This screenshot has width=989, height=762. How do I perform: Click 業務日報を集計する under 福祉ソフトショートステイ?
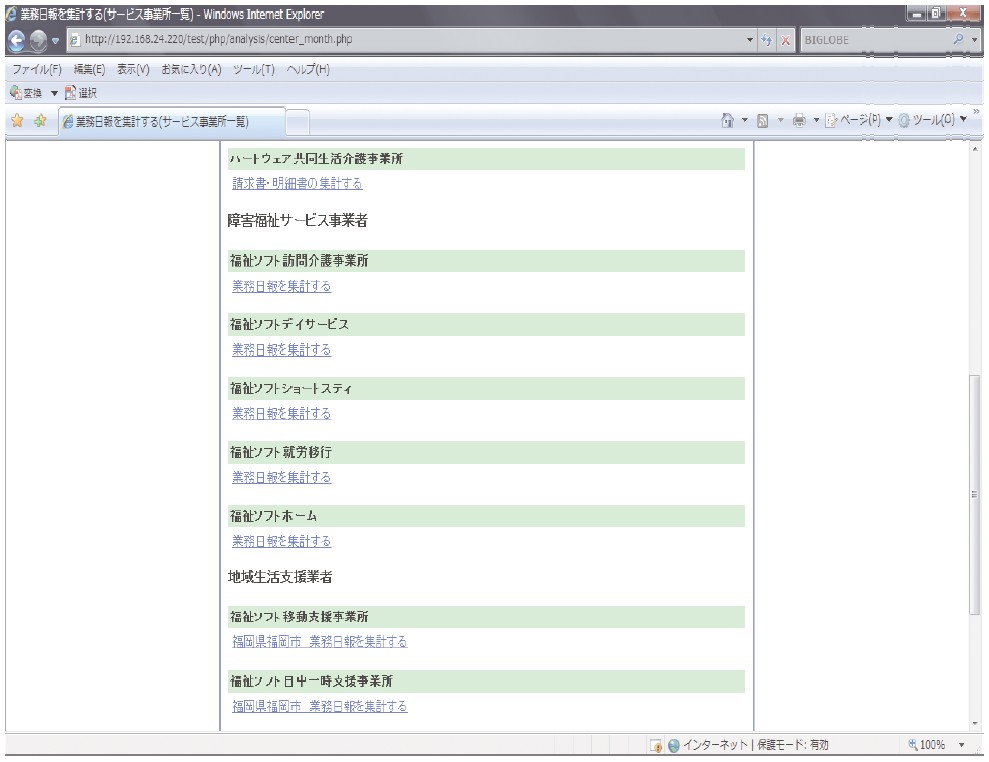281,414
